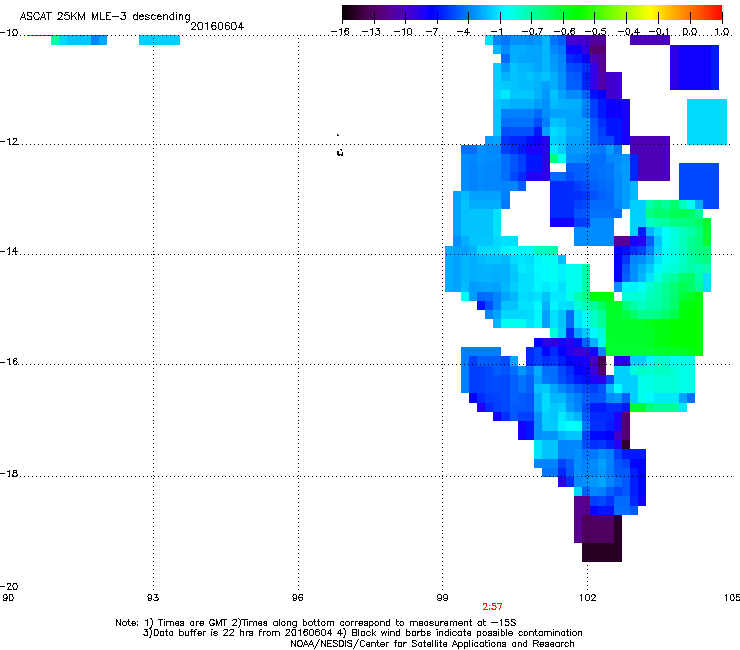The width and height of the screenshot is (740, 650).
Task: Click the latitude label -18
Action: [x=9, y=474]
